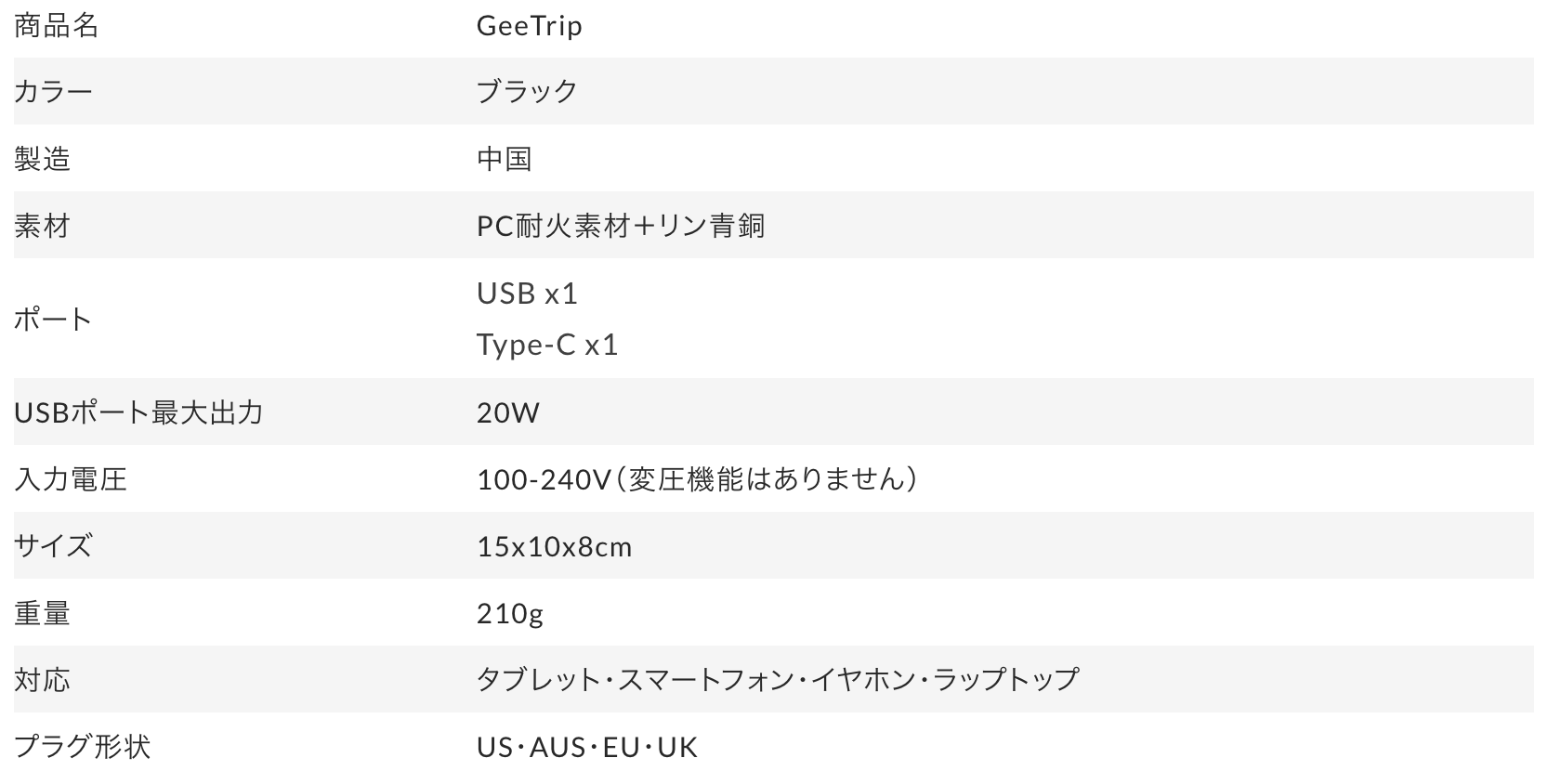Image resolution: width=1548 pixels, height=784 pixels.
Task: Click the PC耐火素材+リン青銅 material text
Action: coord(620,226)
